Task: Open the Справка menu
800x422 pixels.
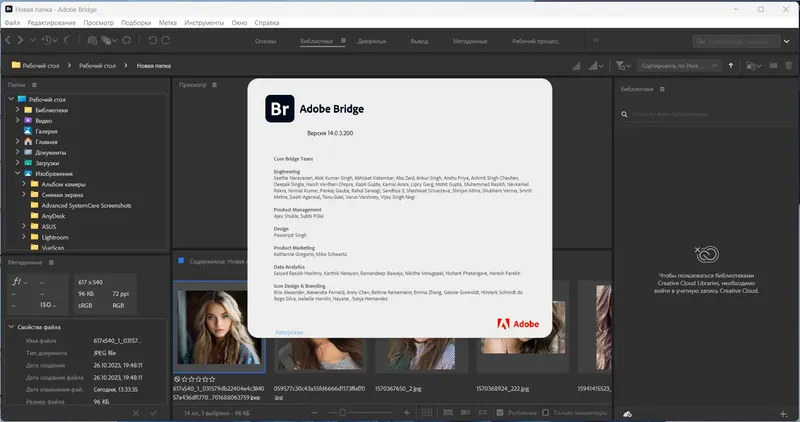Action: click(x=266, y=22)
